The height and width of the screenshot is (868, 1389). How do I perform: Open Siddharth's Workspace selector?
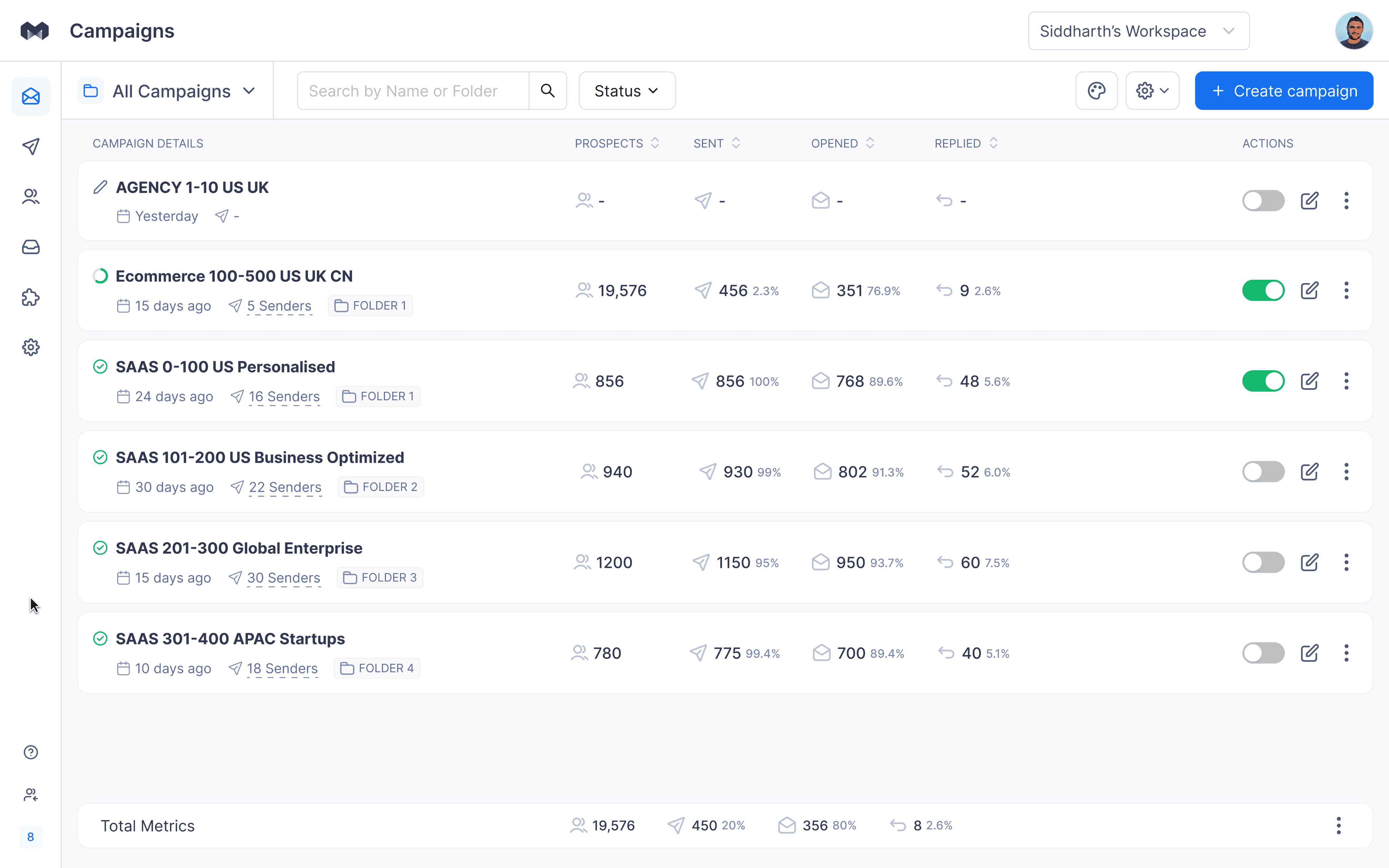(x=1138, y=31)
